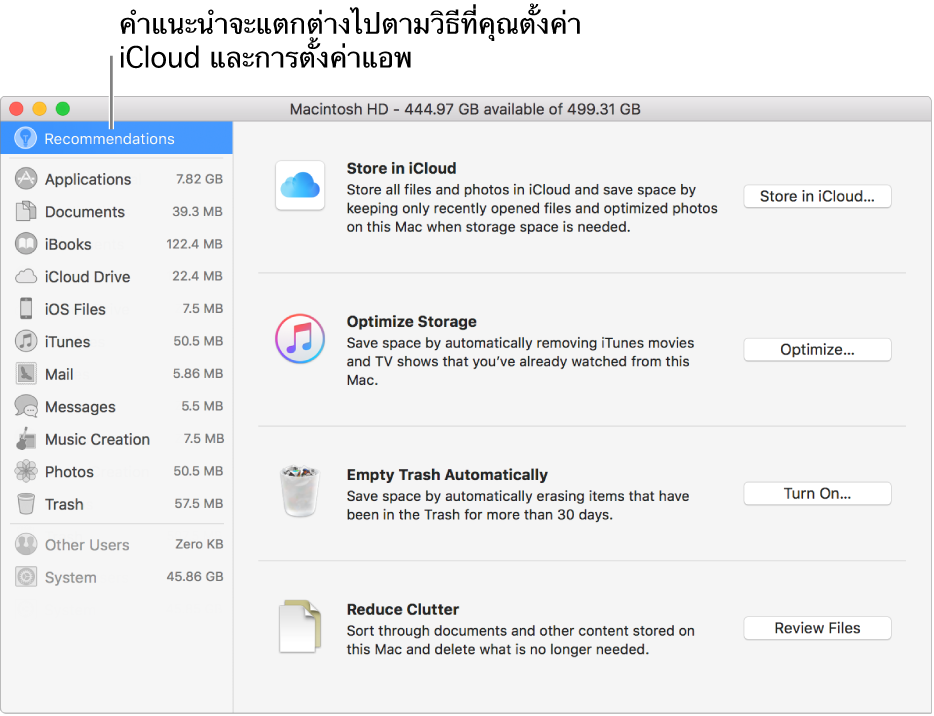This screenshot has width=934, height=716.
Task: Click the iCloud Drive cloud icon
Action: [x=26, y=276]
